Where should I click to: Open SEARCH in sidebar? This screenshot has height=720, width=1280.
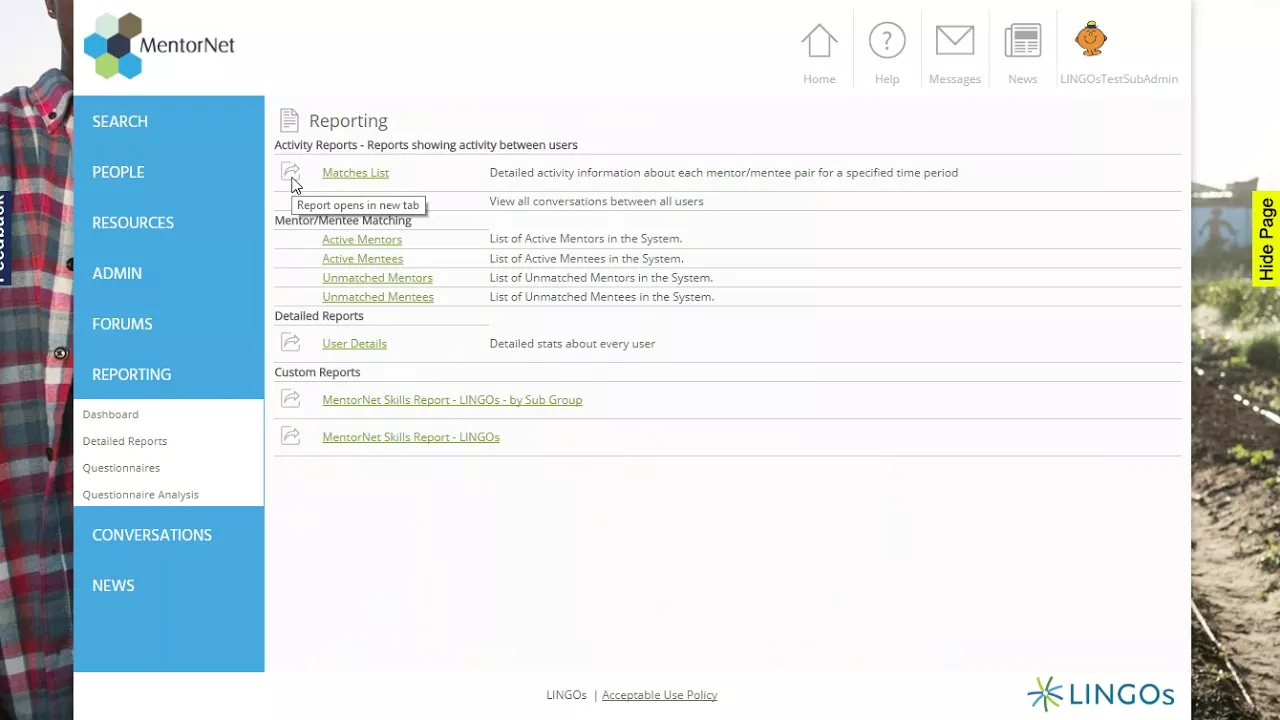click(x=120, y=121)
